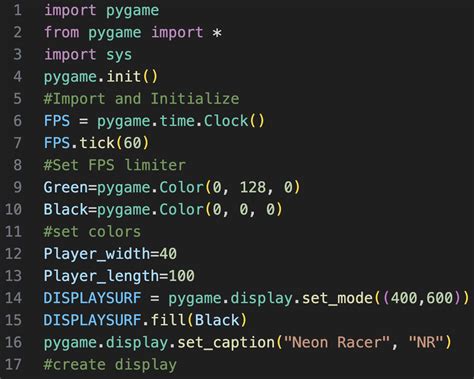
Task: Click the text 'import pygame' on line 1
Action: tap(101, 11)
